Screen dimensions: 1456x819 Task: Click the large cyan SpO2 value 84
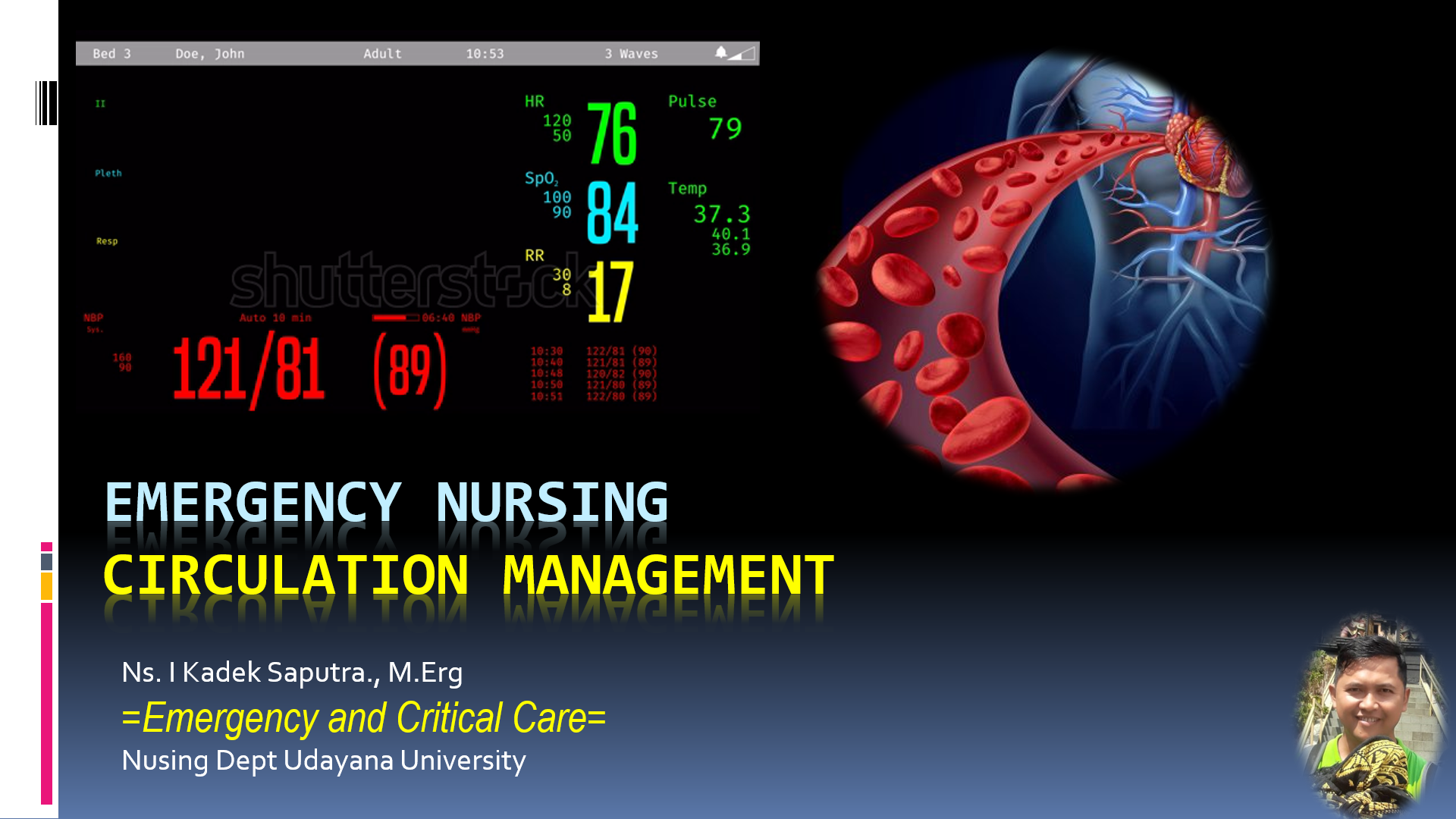point(613,213)
